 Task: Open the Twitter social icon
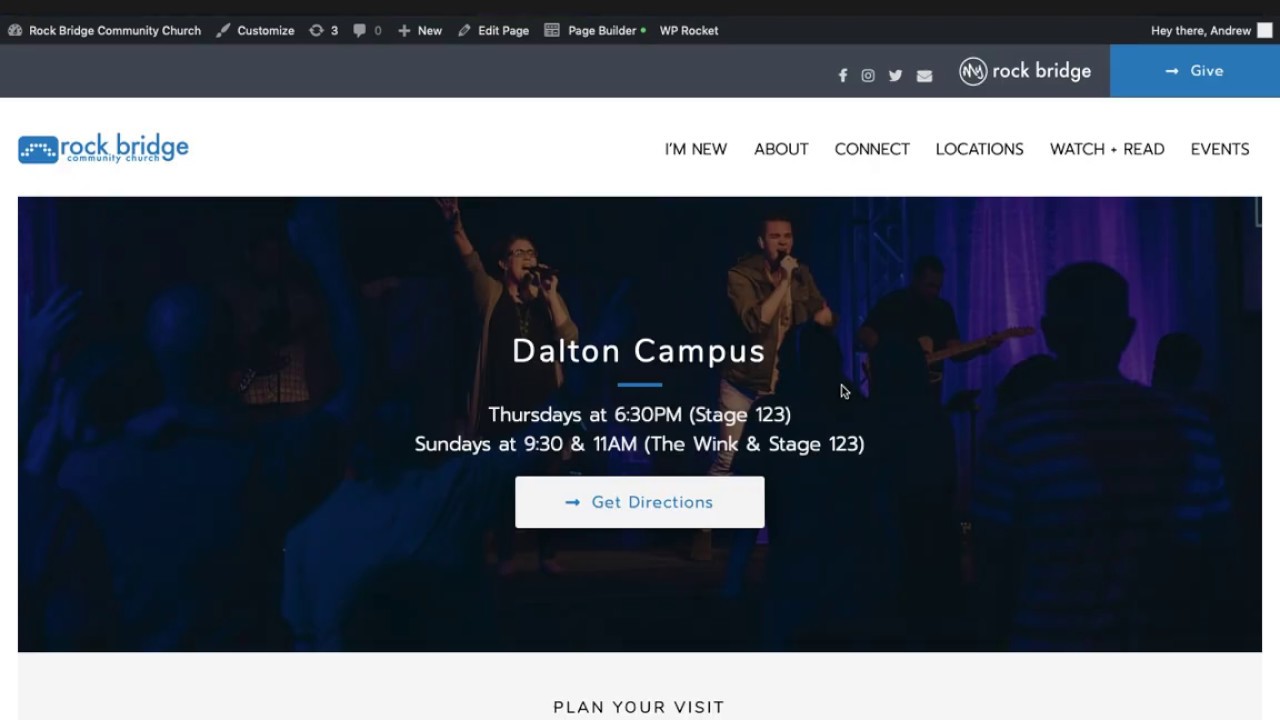click(895, 76)
